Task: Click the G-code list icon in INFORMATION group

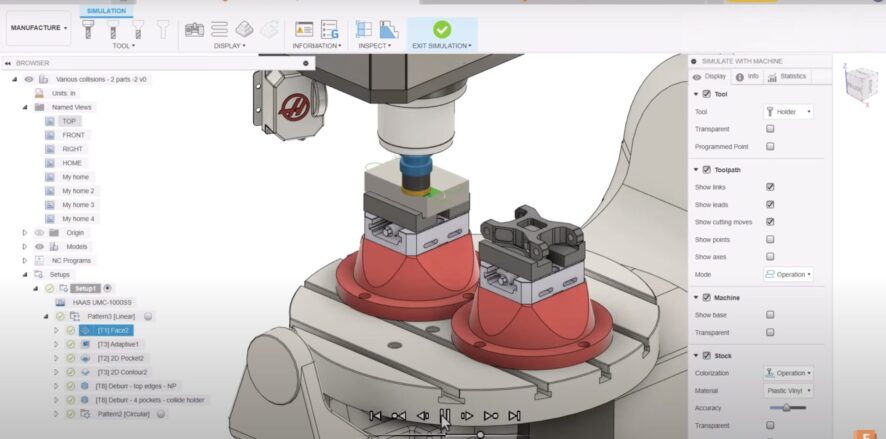Action: coord(329,29)
